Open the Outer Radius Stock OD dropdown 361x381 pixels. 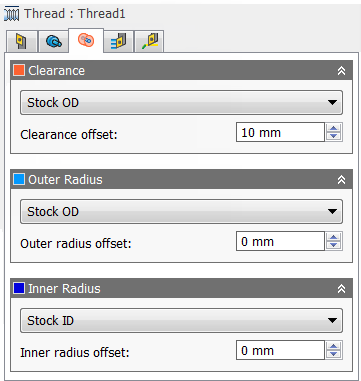click(181, 211)
